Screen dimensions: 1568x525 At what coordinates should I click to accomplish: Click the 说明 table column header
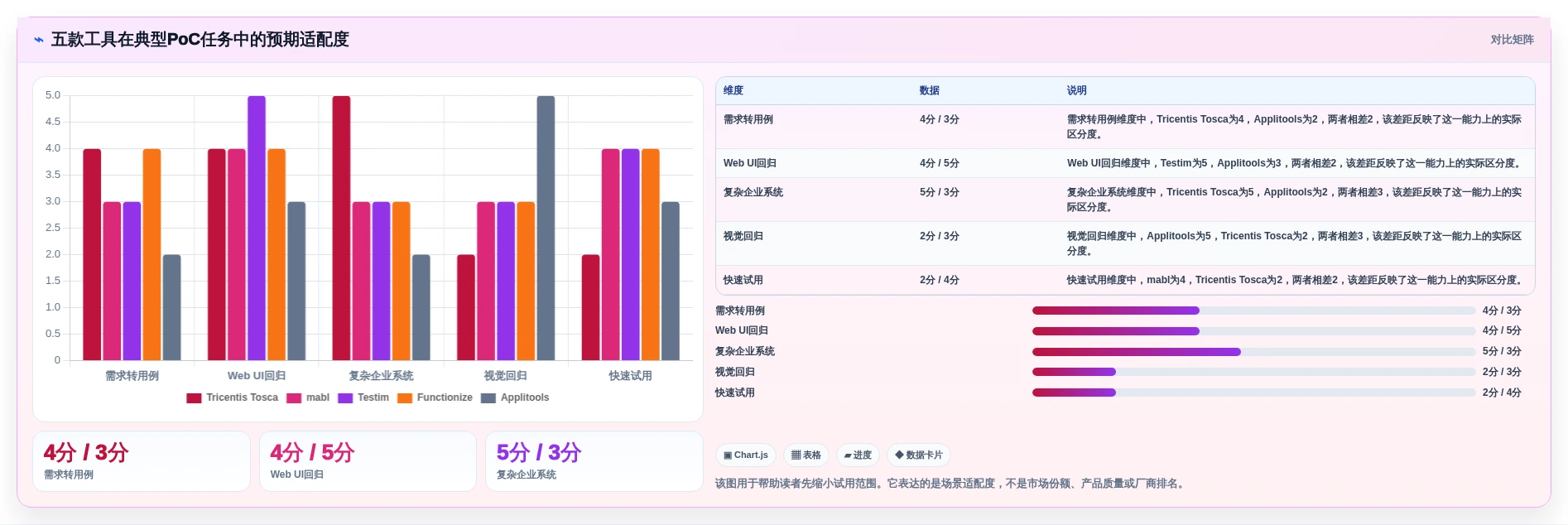click(1076, 91)
